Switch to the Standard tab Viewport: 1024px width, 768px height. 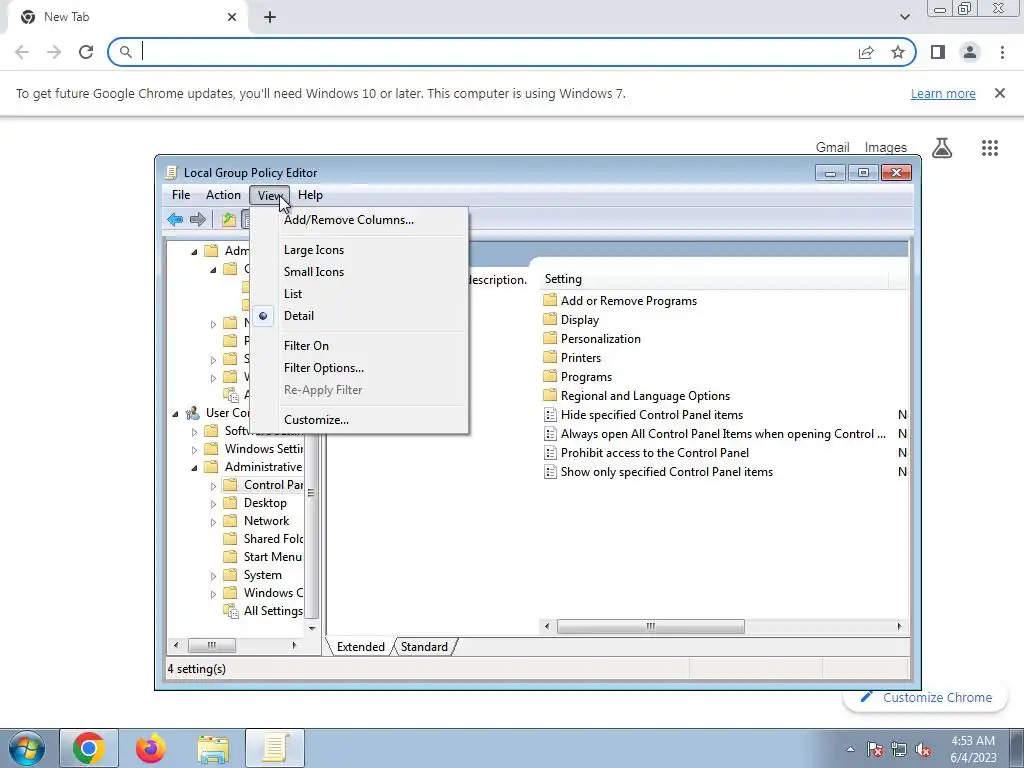(x=424, y=647)
